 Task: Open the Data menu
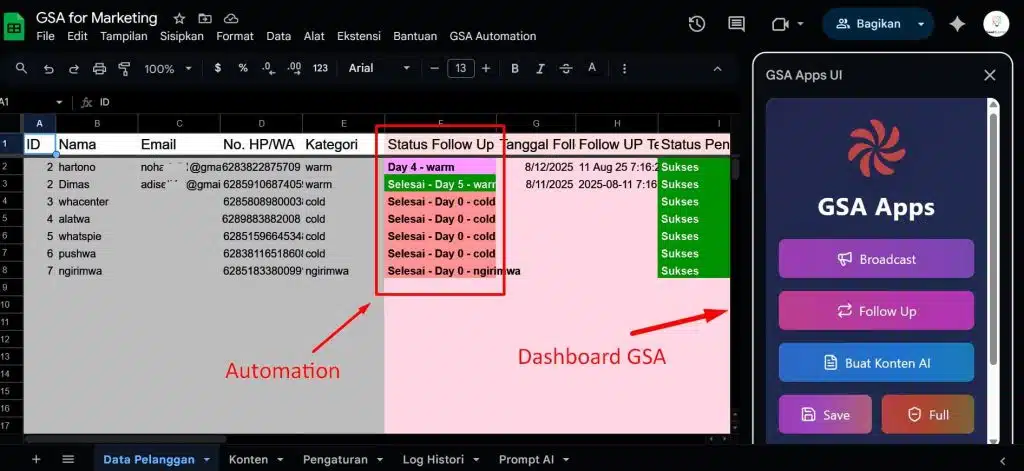[278, 37]
